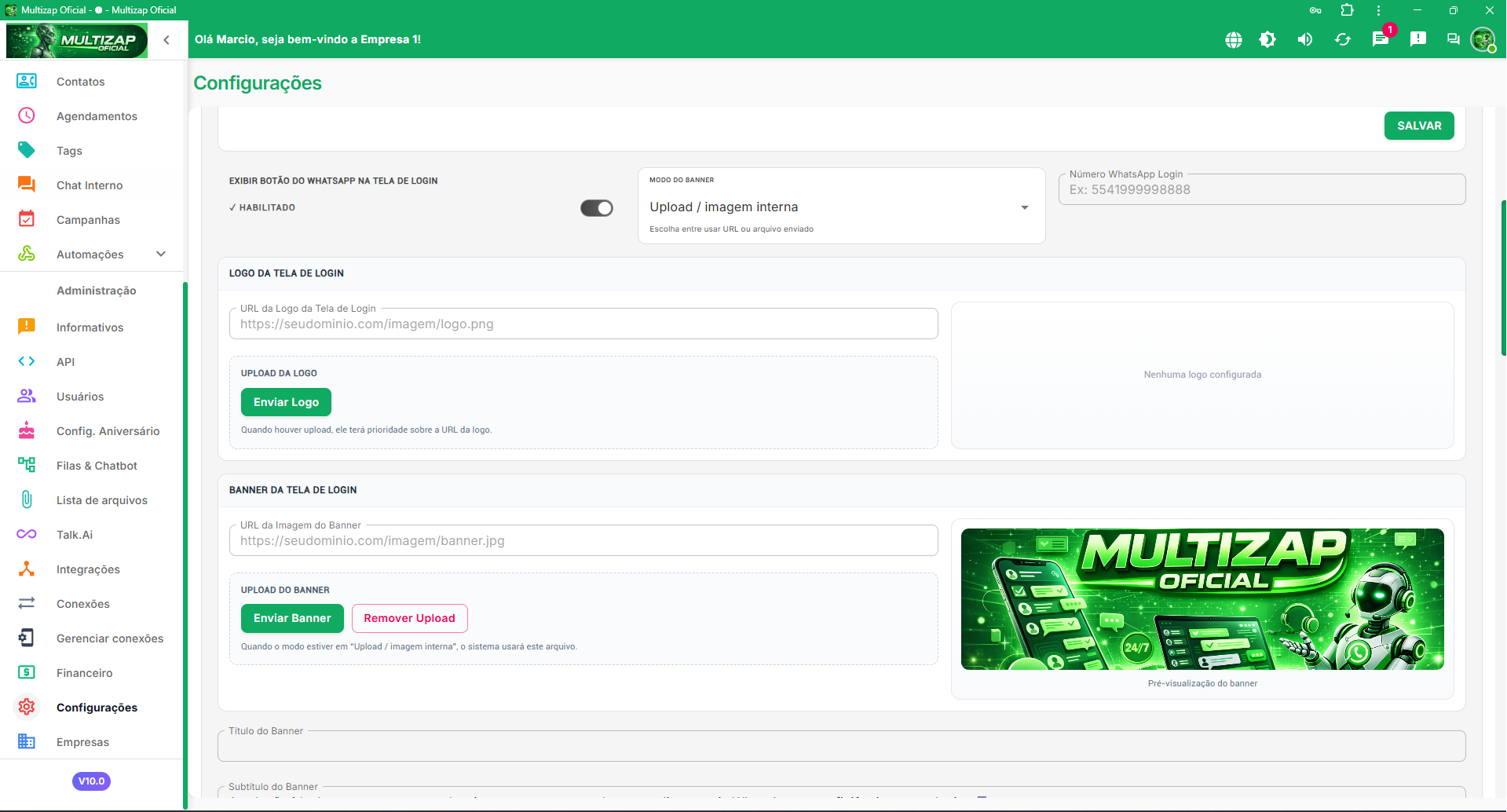
Task: Collapse the sidebar with chevron arrow
Action: pos(166,40)
